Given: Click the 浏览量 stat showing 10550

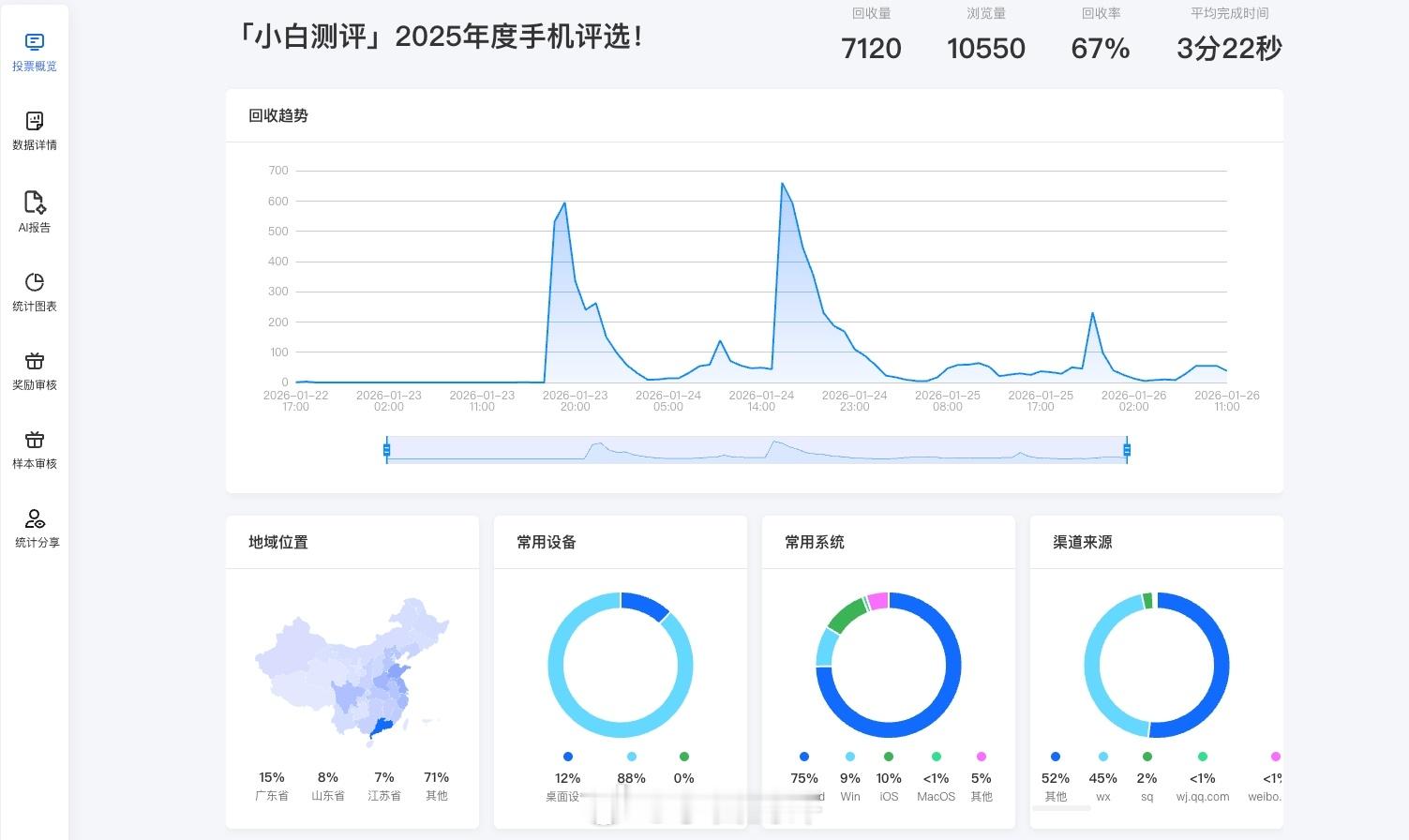Looking at the screenshot, I should 986,48.
